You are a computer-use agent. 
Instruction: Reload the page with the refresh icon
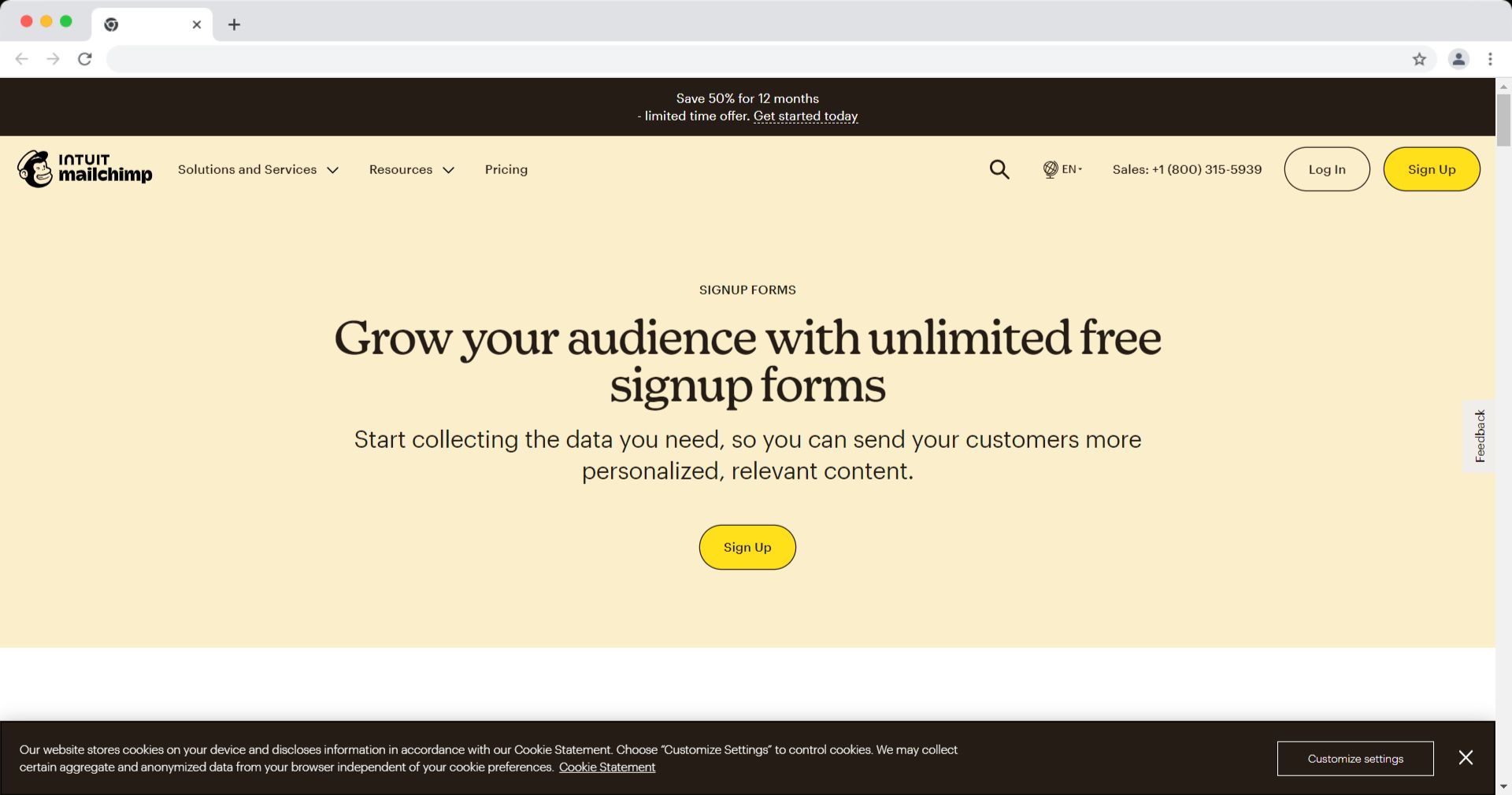tap(85, 59)
